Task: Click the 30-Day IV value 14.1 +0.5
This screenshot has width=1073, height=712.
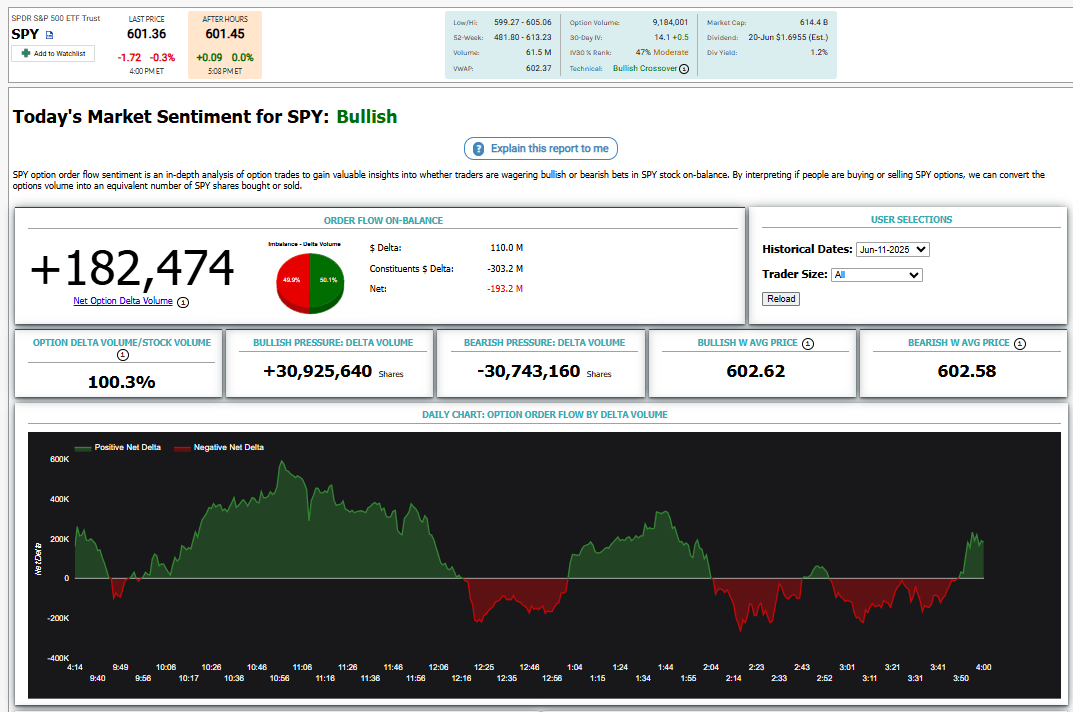Action: point(671,38)
